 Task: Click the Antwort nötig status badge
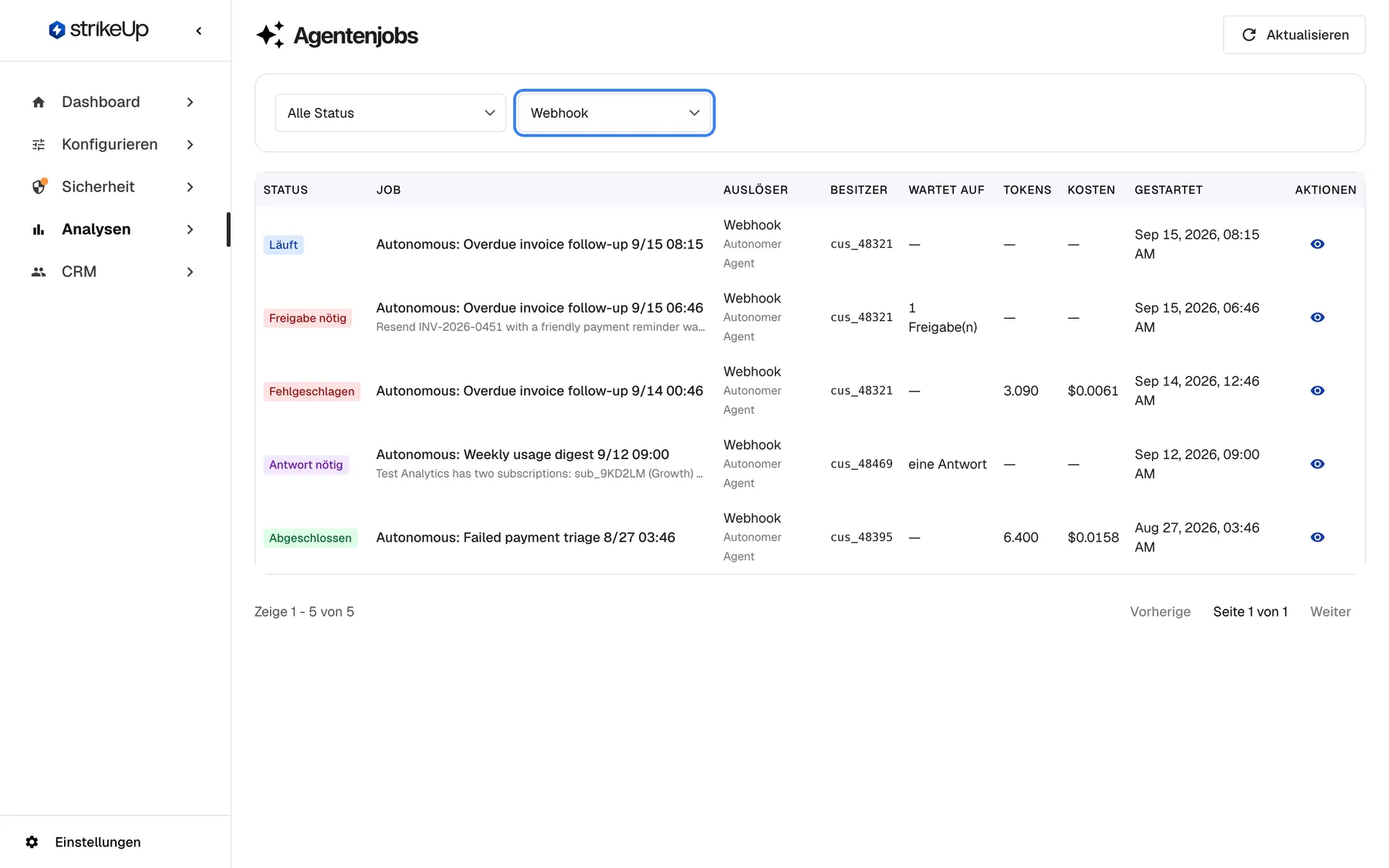coord(306,464)
